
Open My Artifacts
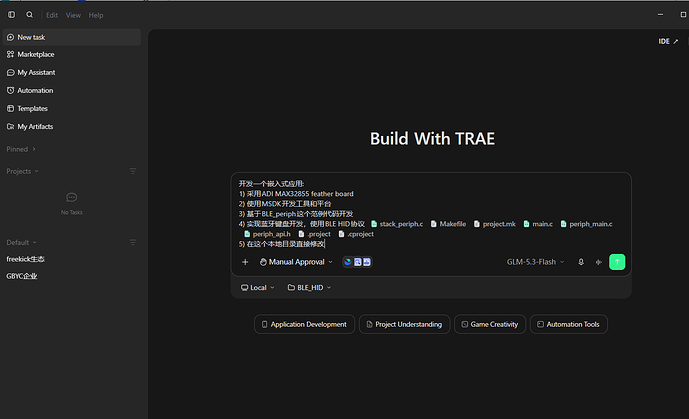[72, 126]
